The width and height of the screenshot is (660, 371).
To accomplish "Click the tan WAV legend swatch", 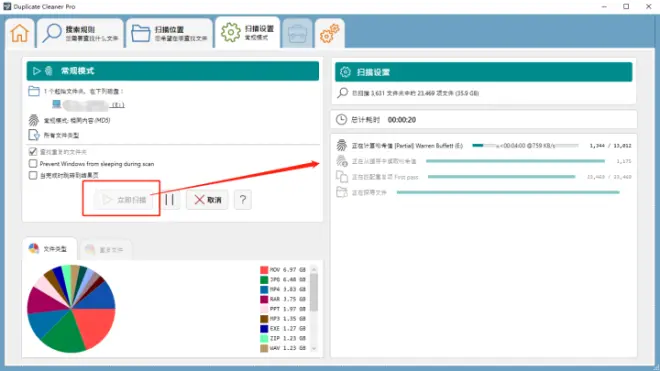I will (x=264, y=348).
